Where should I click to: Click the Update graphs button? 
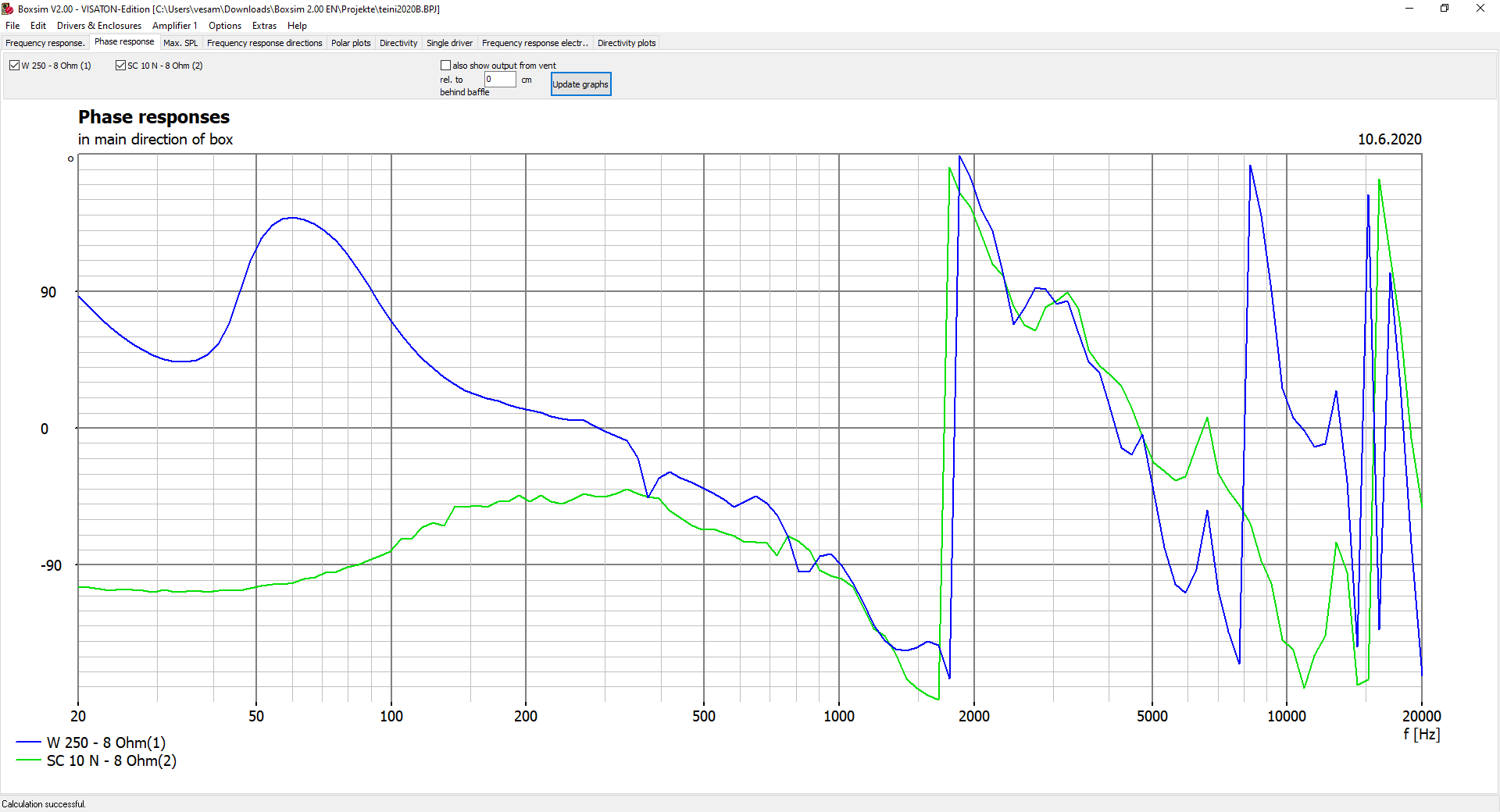(x=580, y=84)
